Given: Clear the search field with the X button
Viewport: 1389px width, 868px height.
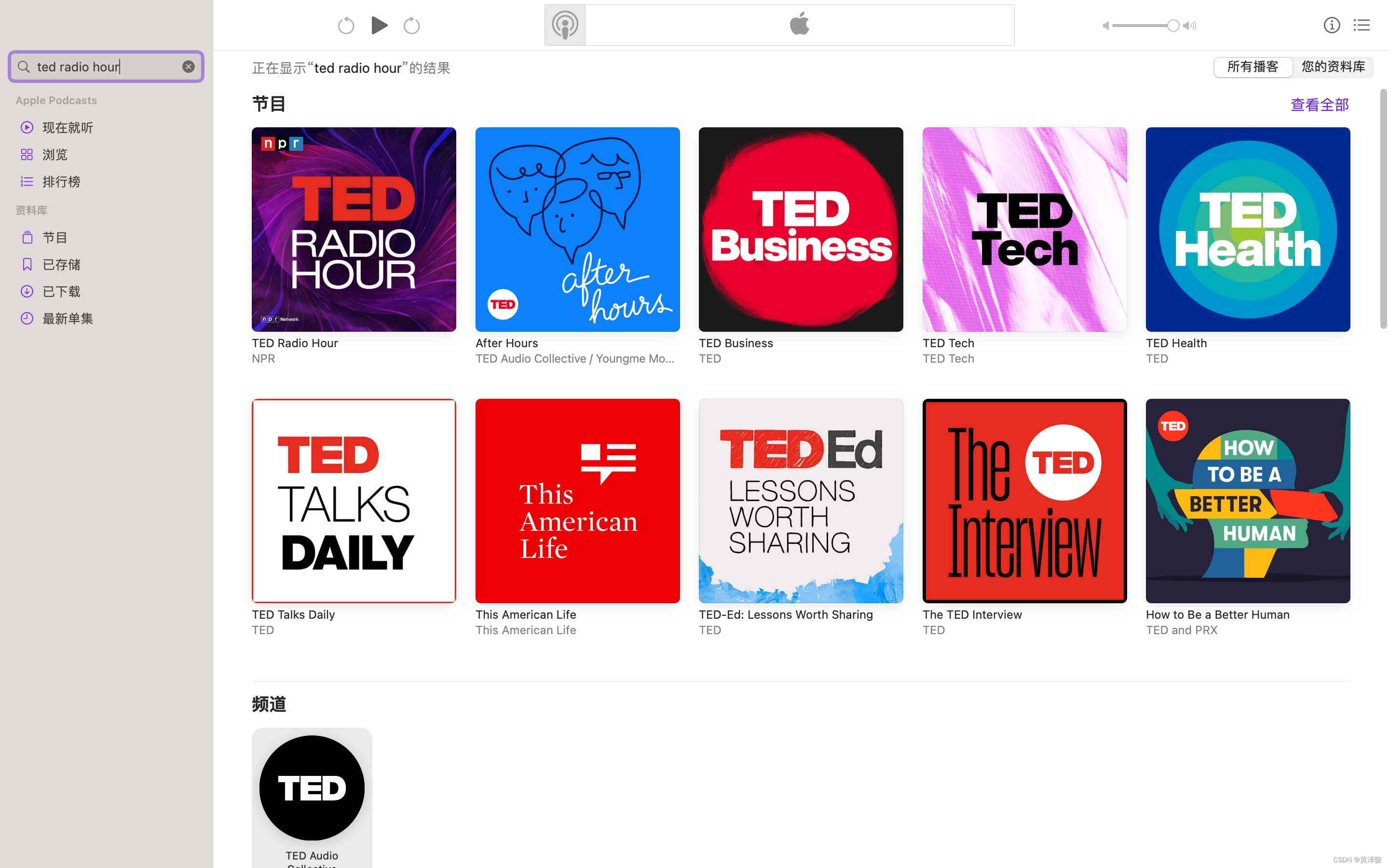Looking at the screenshot, I should pyautogui.click(x=188, y=66).
